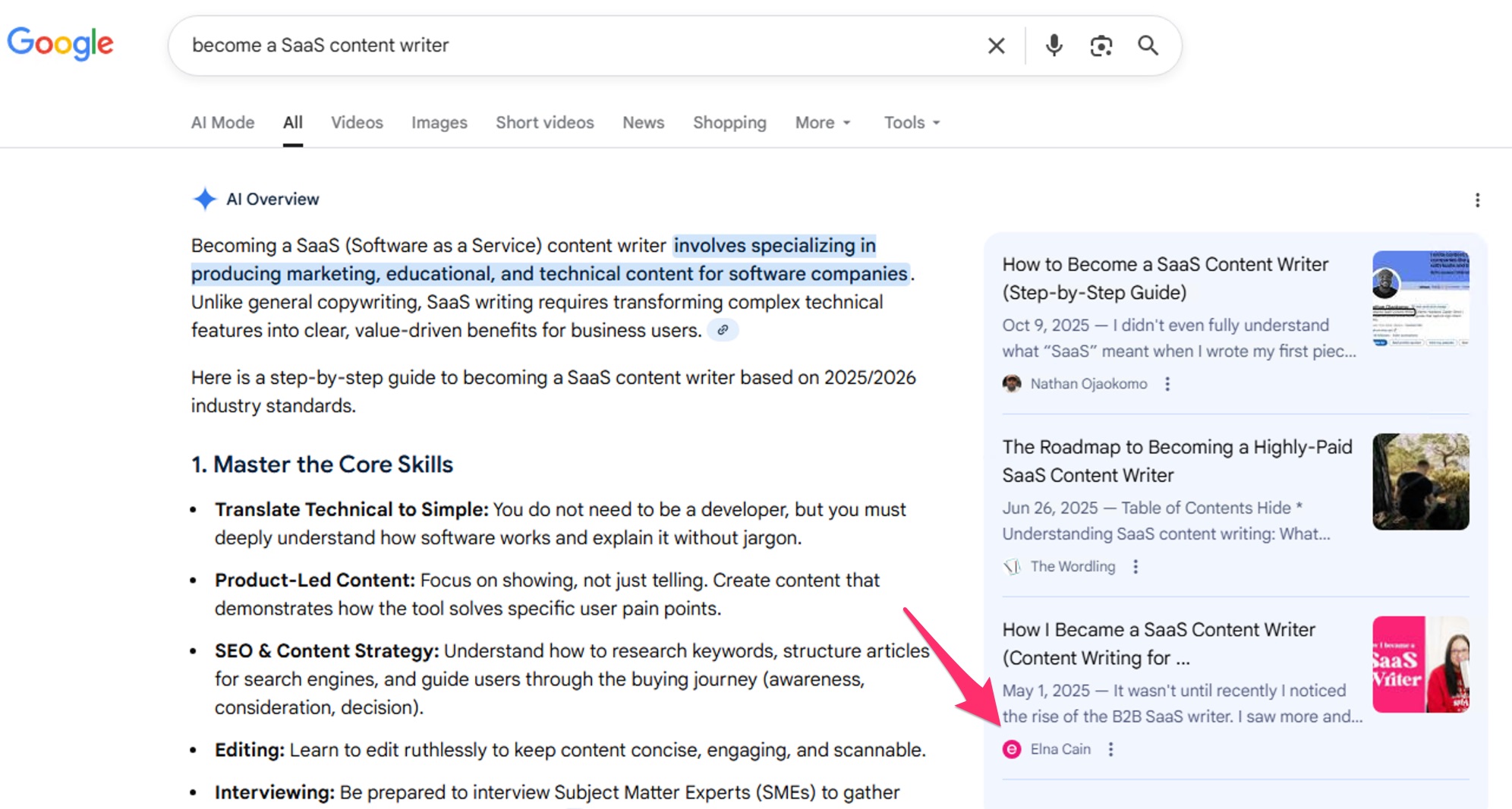Select the Short videos tab

coord(544,123)
